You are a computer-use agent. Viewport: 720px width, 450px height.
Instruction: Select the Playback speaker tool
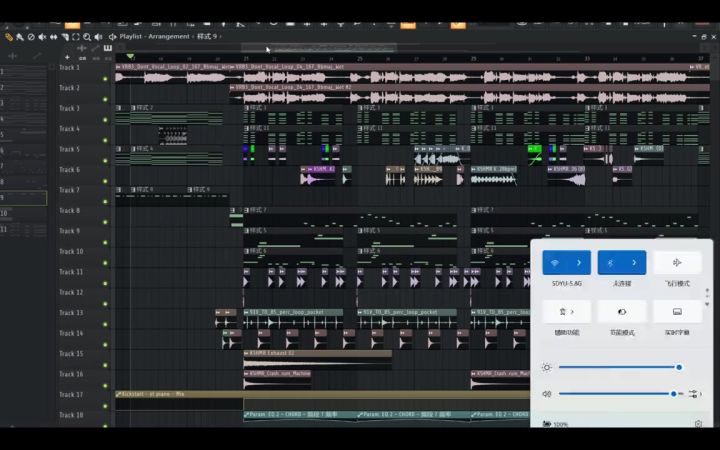98,37
